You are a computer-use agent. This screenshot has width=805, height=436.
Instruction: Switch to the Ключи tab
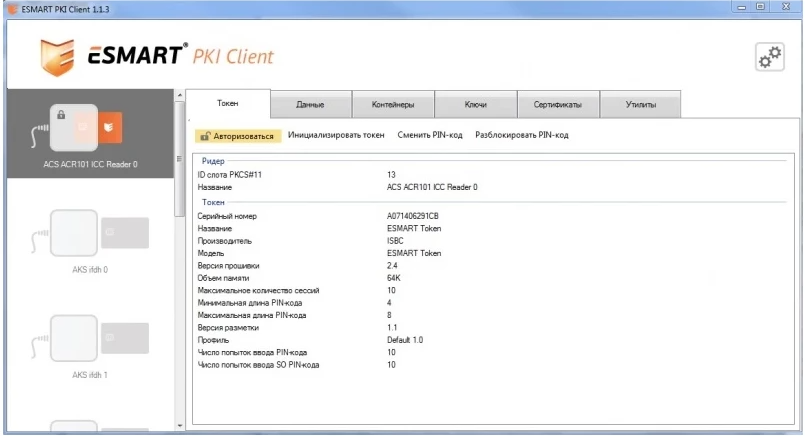tap(475, 104)
